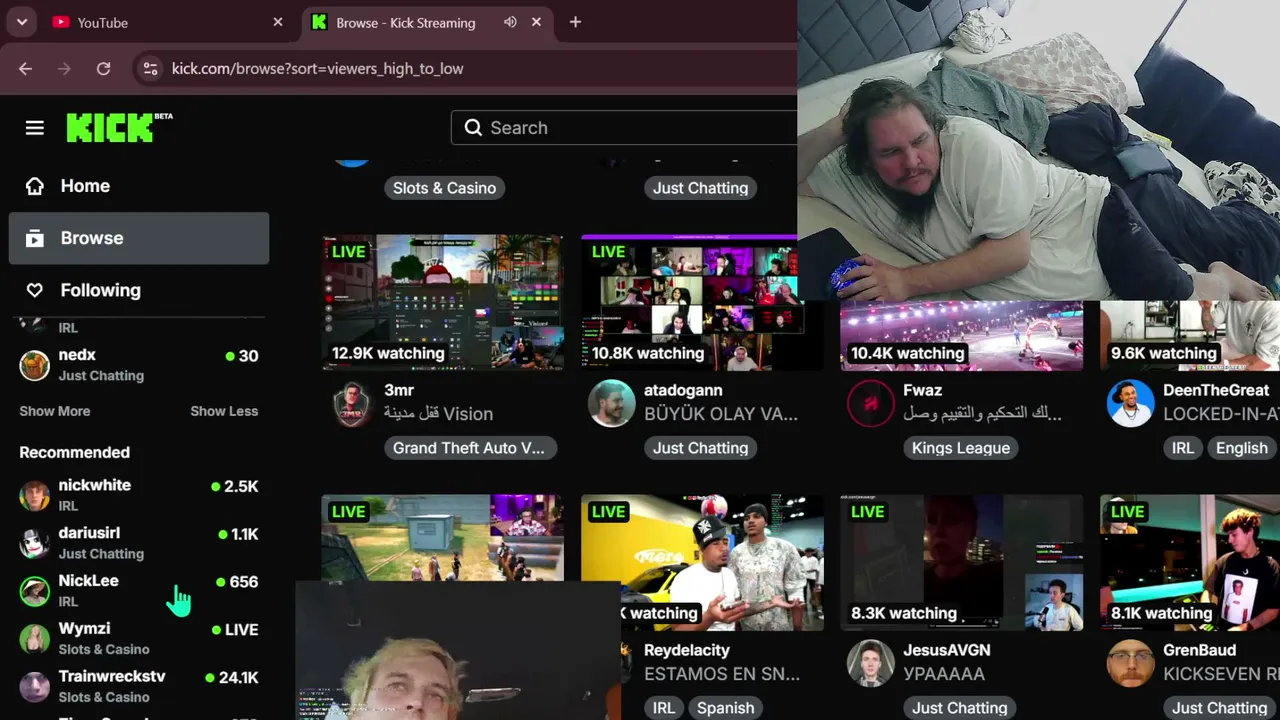Screen dimensions: 1280x720
Task: Click Just Chatting tag under GrenBaud
Action: point(1220,708)
